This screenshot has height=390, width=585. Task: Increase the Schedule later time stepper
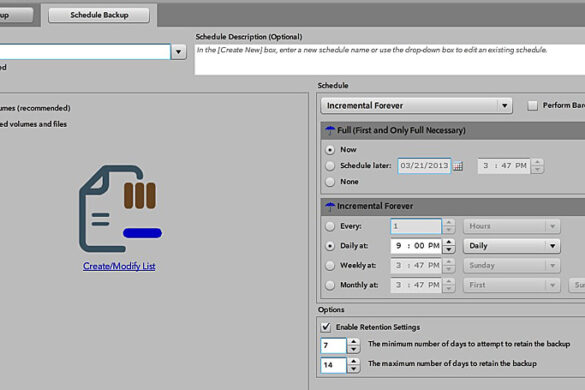point(537,162)
